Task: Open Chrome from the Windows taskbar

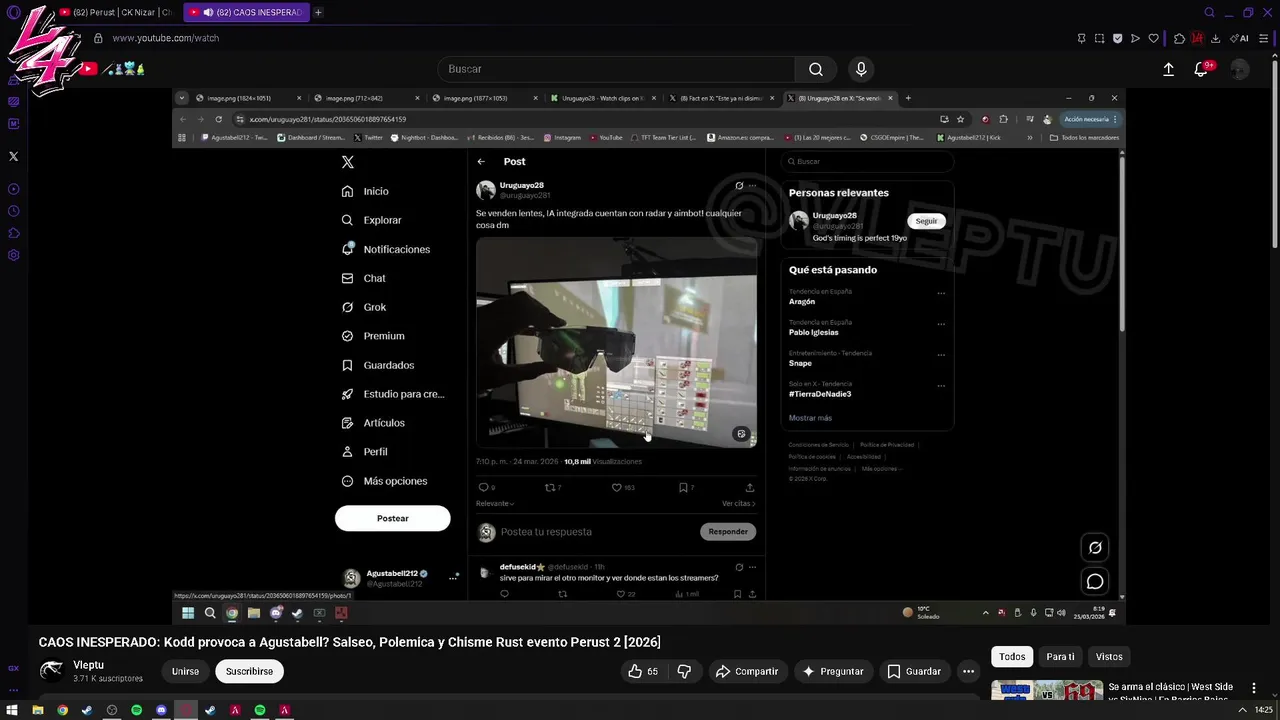Action: click(x=62, y=710)
